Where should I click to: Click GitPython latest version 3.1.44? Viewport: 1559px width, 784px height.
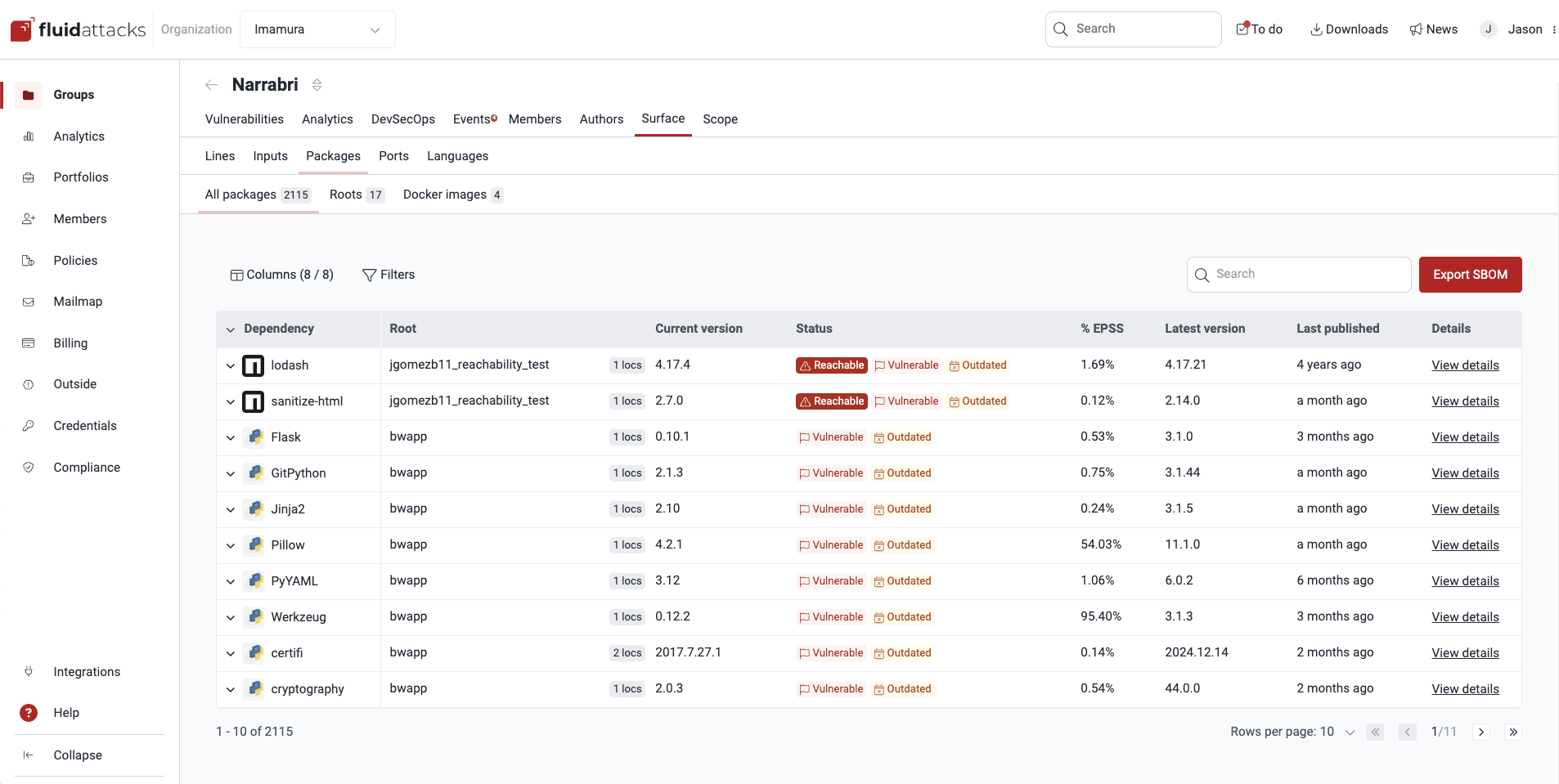point(1183,473)
